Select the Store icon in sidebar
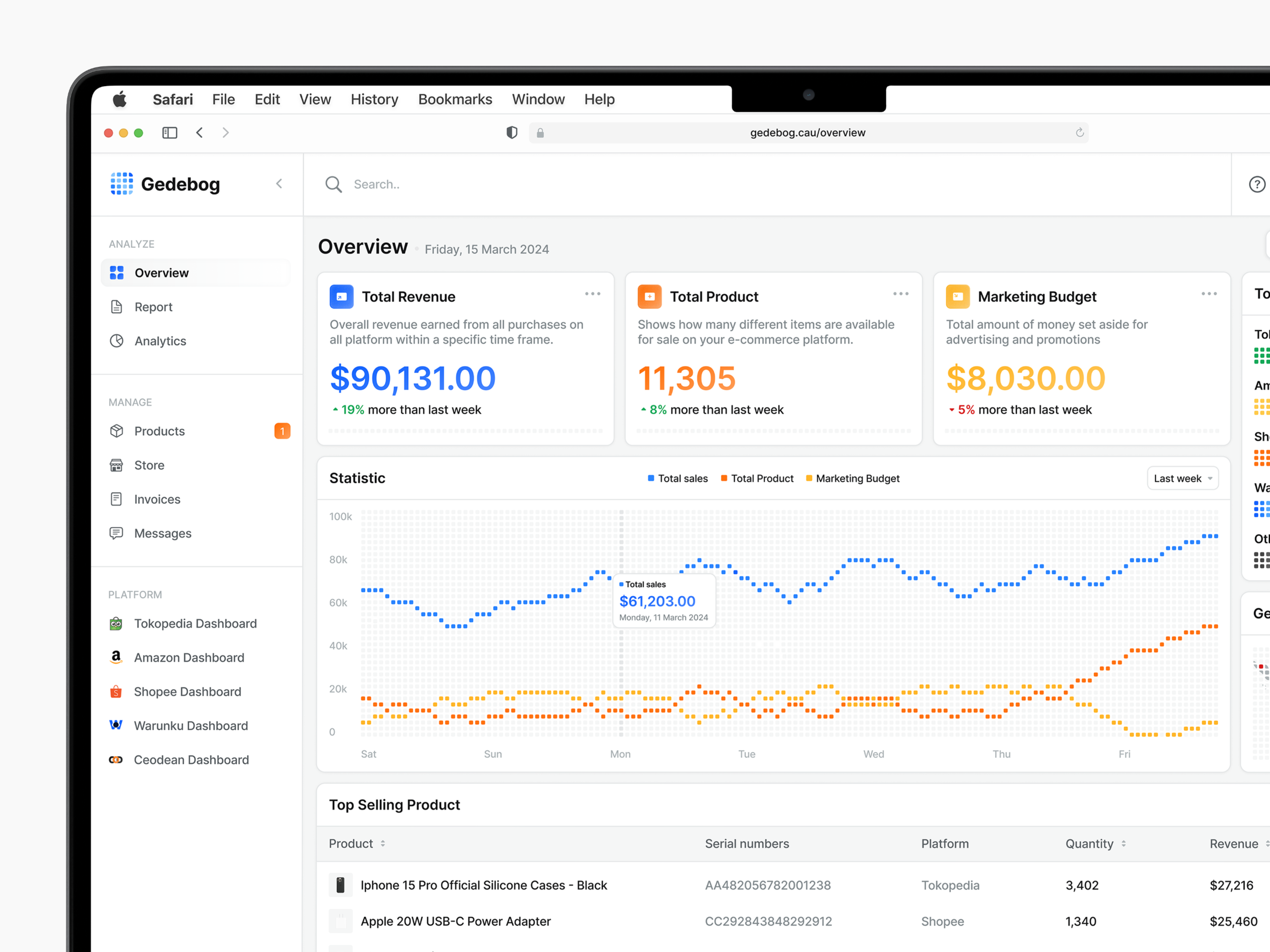The width and height of the screenshot is (1270, 952). click(116, 465)
